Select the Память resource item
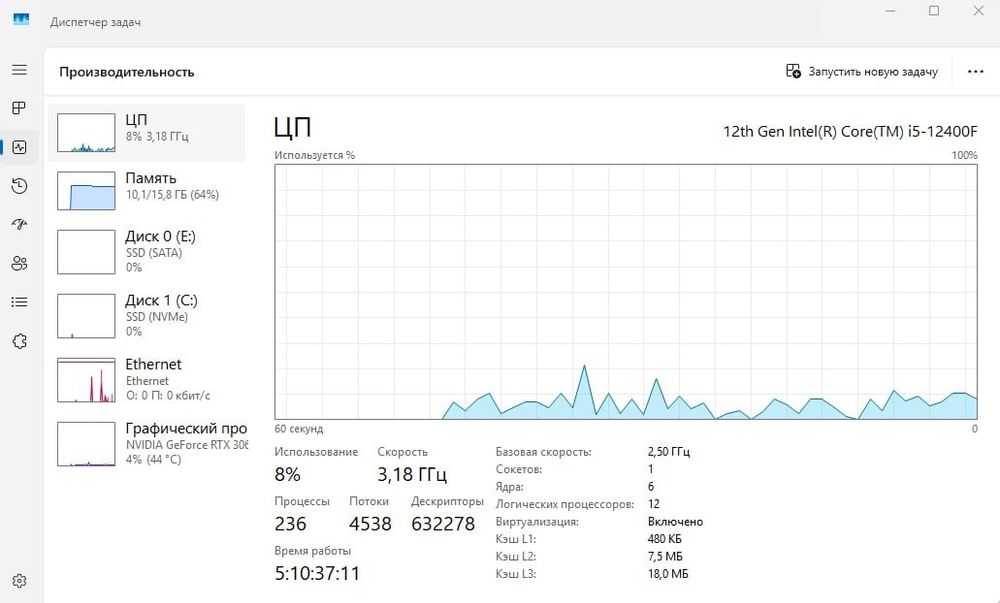Viewport: 1000px width, 603px height. pos(147,191)
